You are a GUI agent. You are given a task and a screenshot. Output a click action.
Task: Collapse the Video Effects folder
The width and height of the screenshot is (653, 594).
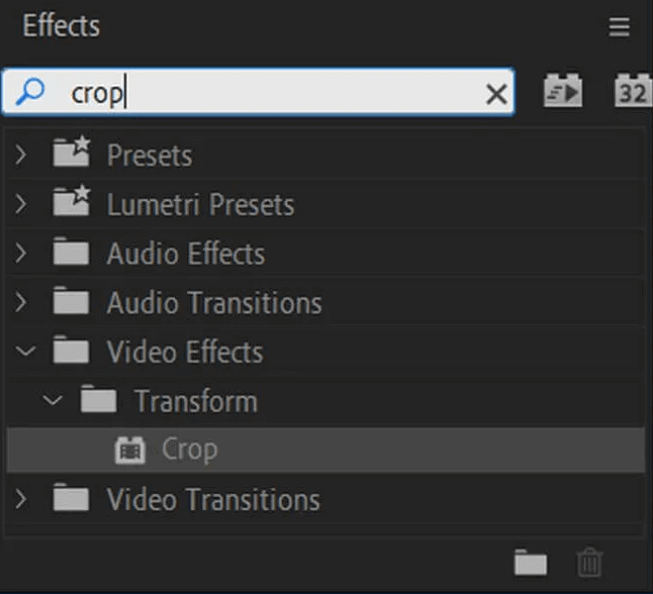24,352
